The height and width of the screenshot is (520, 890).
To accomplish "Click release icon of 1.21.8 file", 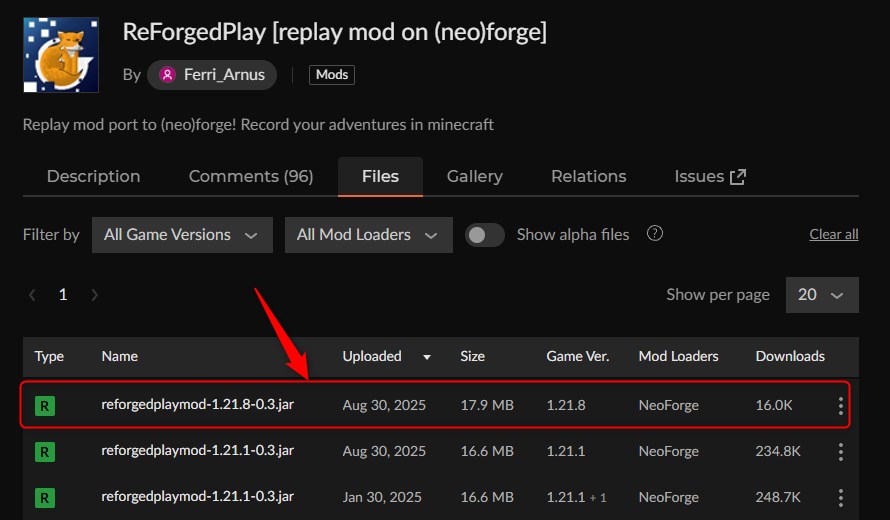I will [44, 405].
